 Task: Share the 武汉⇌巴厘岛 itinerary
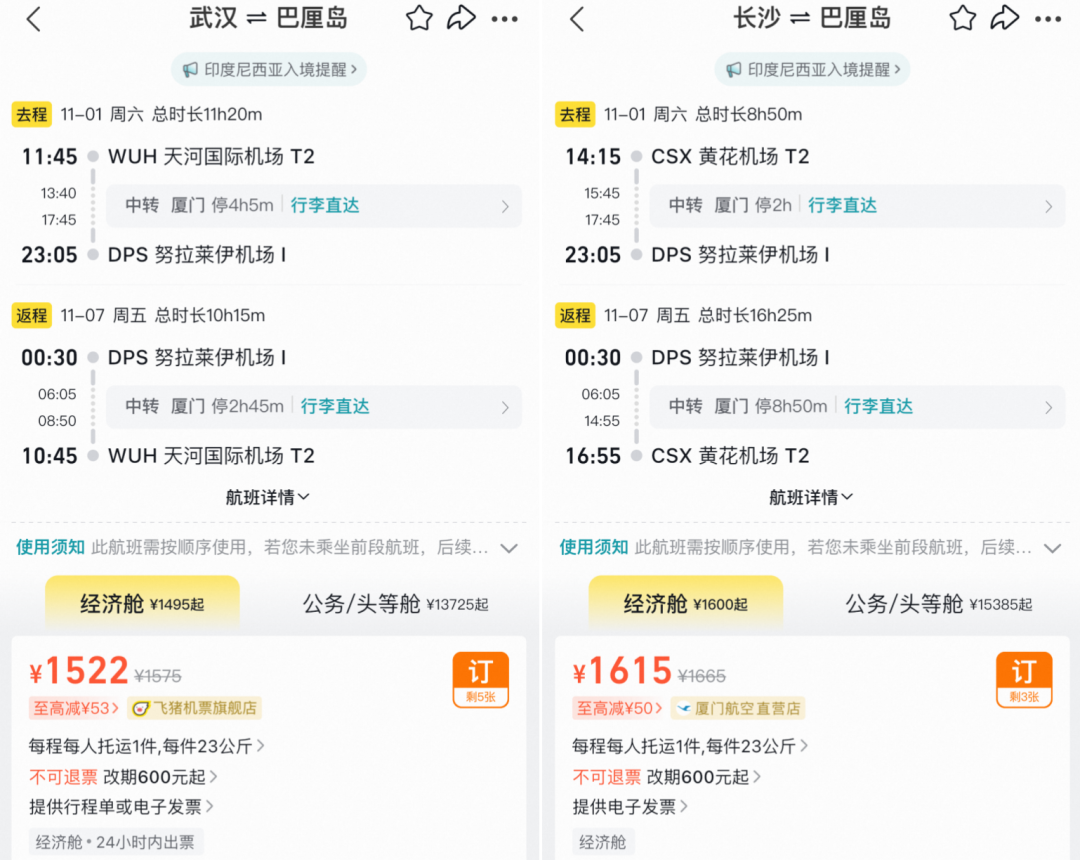click(462, 18)
